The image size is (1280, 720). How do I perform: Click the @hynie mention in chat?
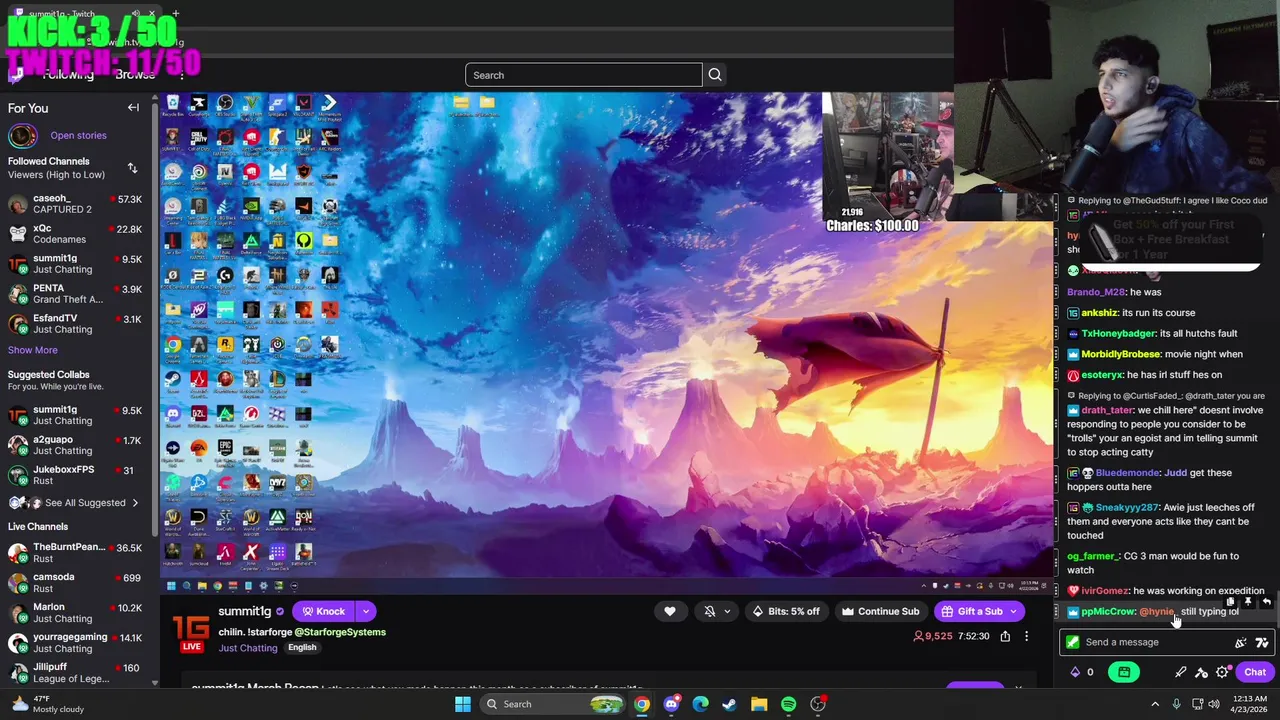pyautogui.click(x=1156, y=612)
